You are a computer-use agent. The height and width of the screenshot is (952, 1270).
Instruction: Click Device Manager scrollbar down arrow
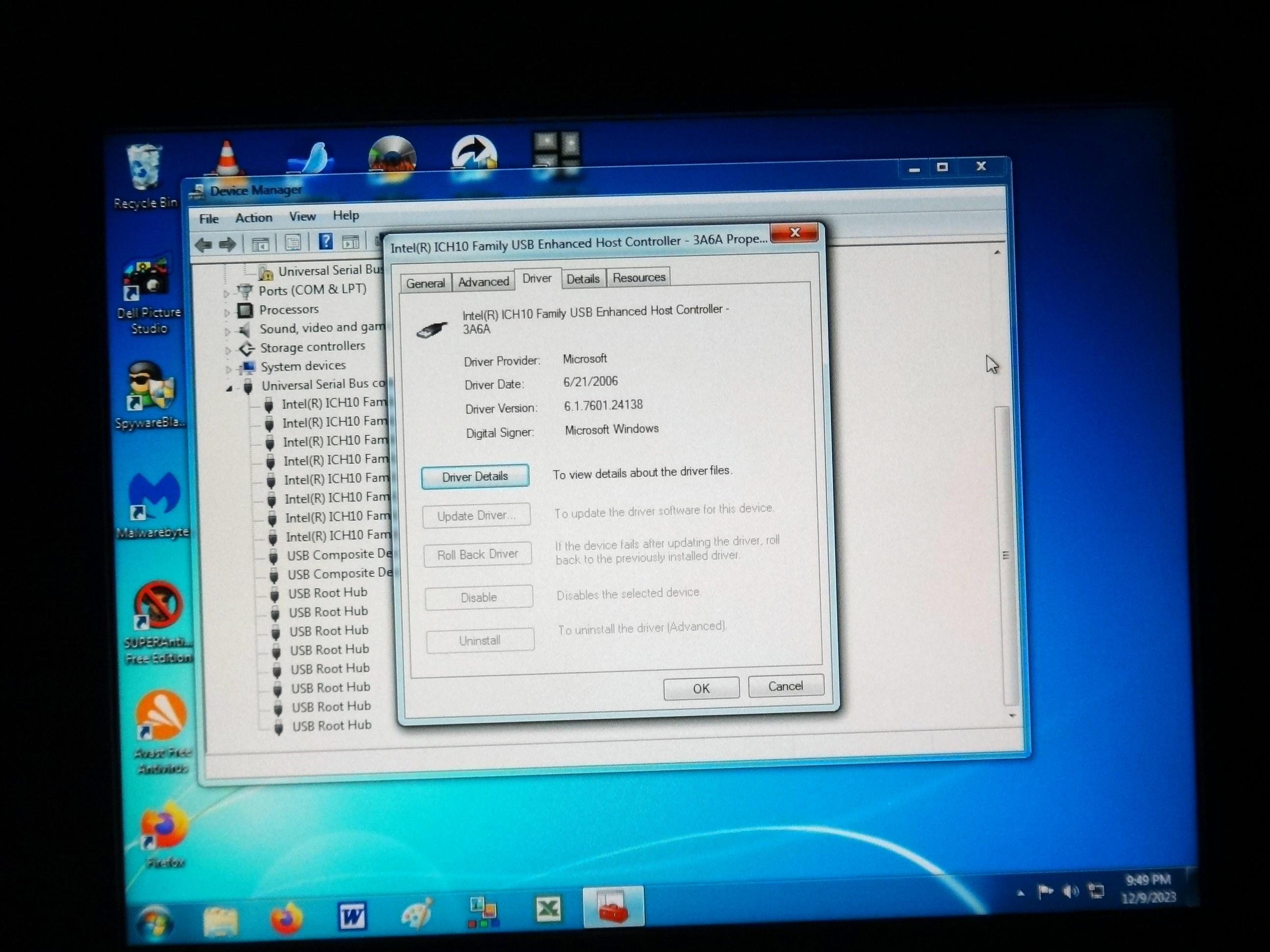coord(1012,715)
